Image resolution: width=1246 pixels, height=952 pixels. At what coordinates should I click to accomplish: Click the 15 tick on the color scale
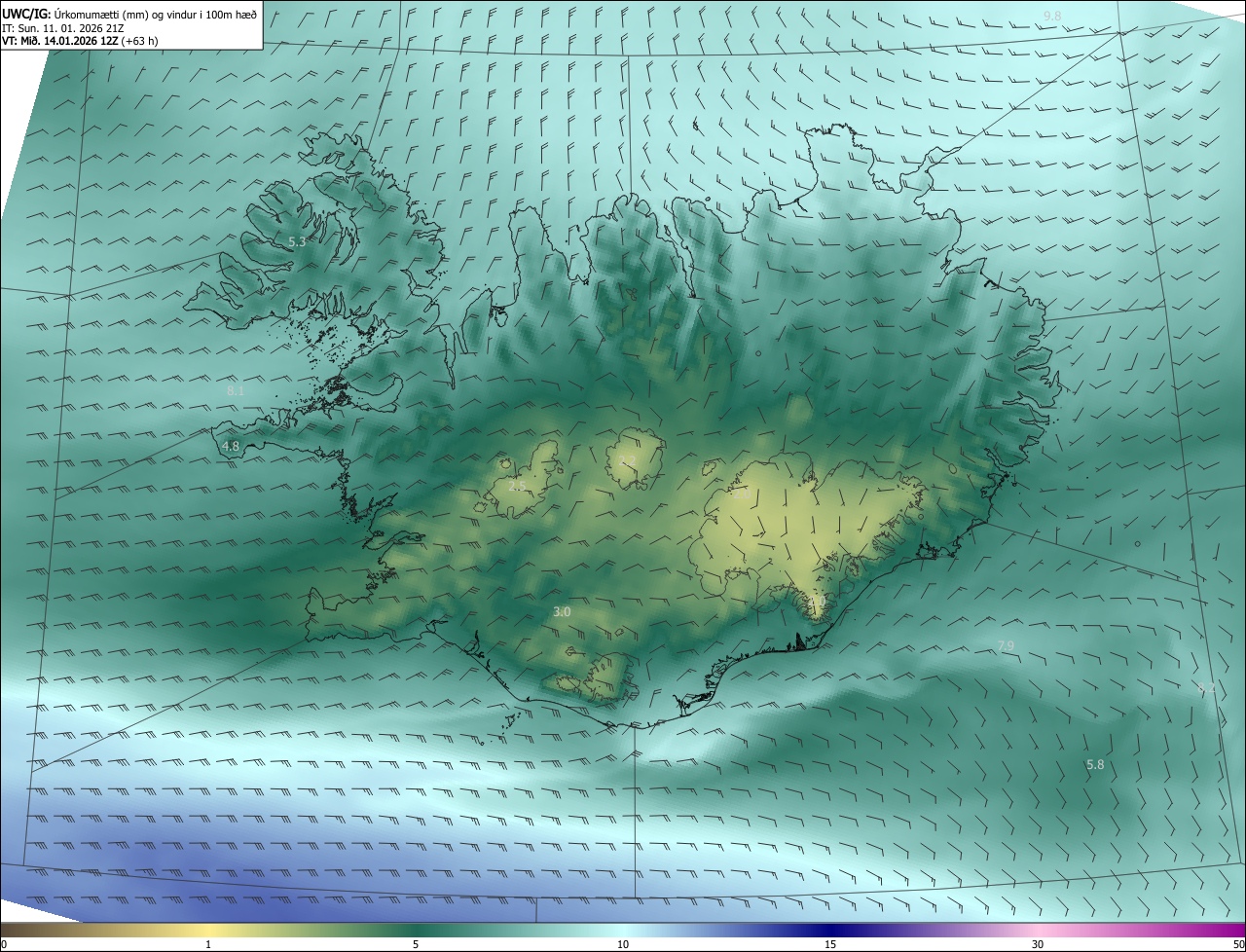830,944
